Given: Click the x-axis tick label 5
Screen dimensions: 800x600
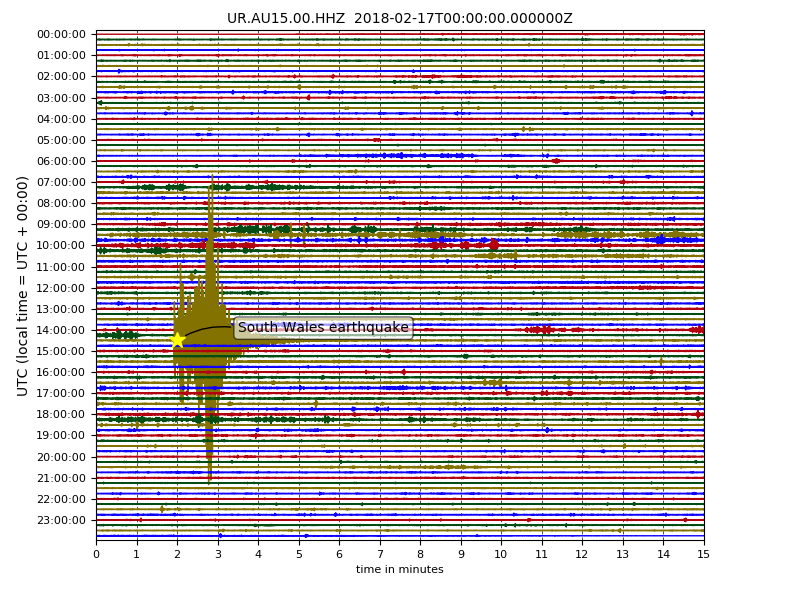Looking at the screenshot, I should tap(299, 555).
